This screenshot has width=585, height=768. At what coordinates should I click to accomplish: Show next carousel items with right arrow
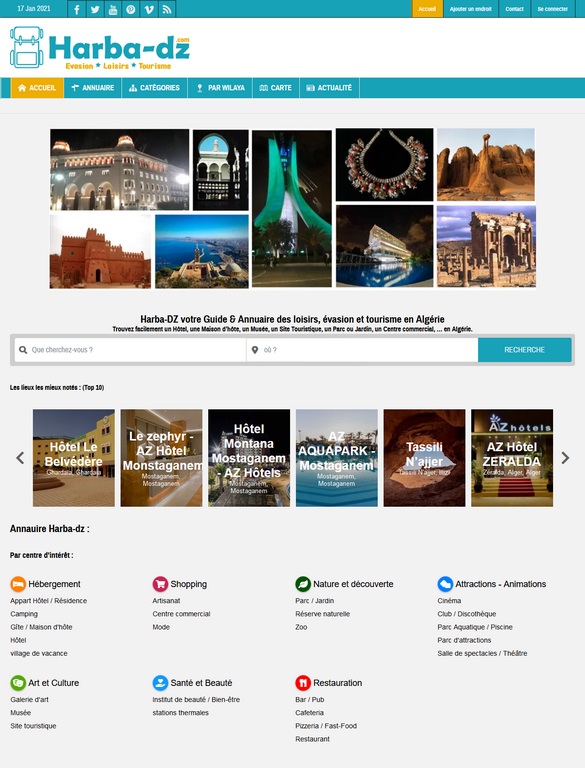click(565, 458)
